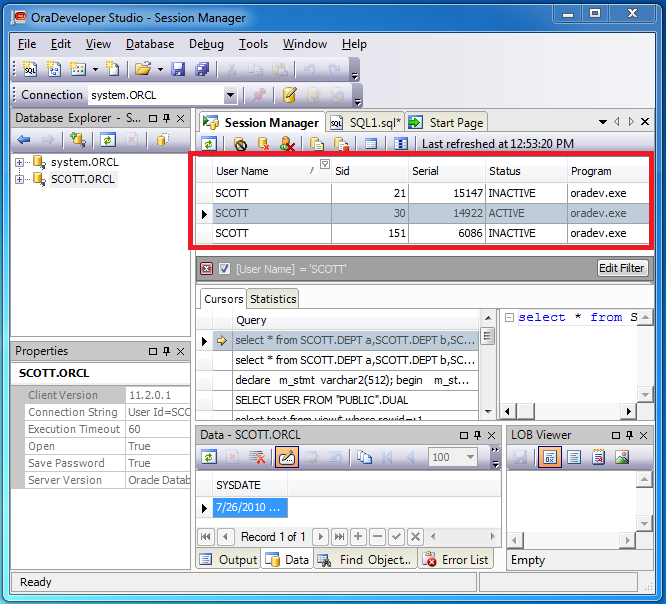The image size is (666, 604).
Task: Open document tabs list dropdown arrow
Action: click(x=603, y=122)
